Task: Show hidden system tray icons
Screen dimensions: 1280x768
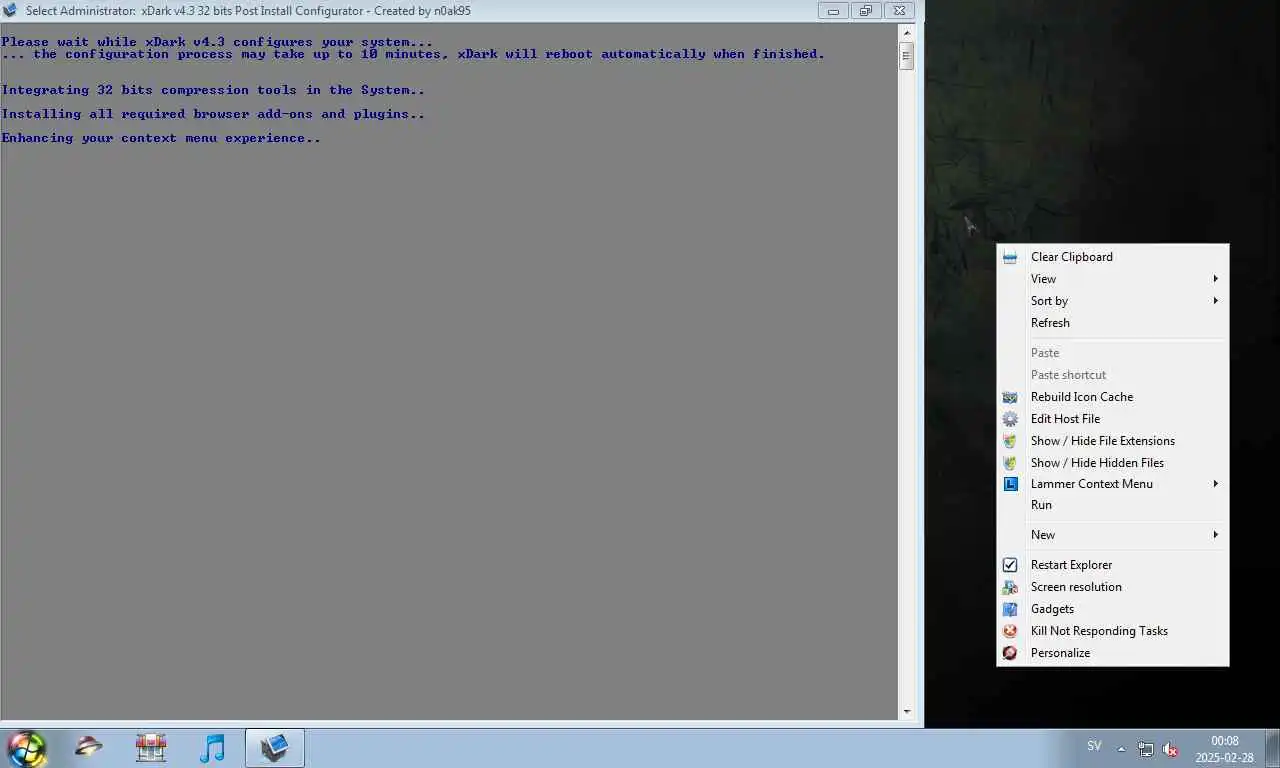Action: (1121, 749)
